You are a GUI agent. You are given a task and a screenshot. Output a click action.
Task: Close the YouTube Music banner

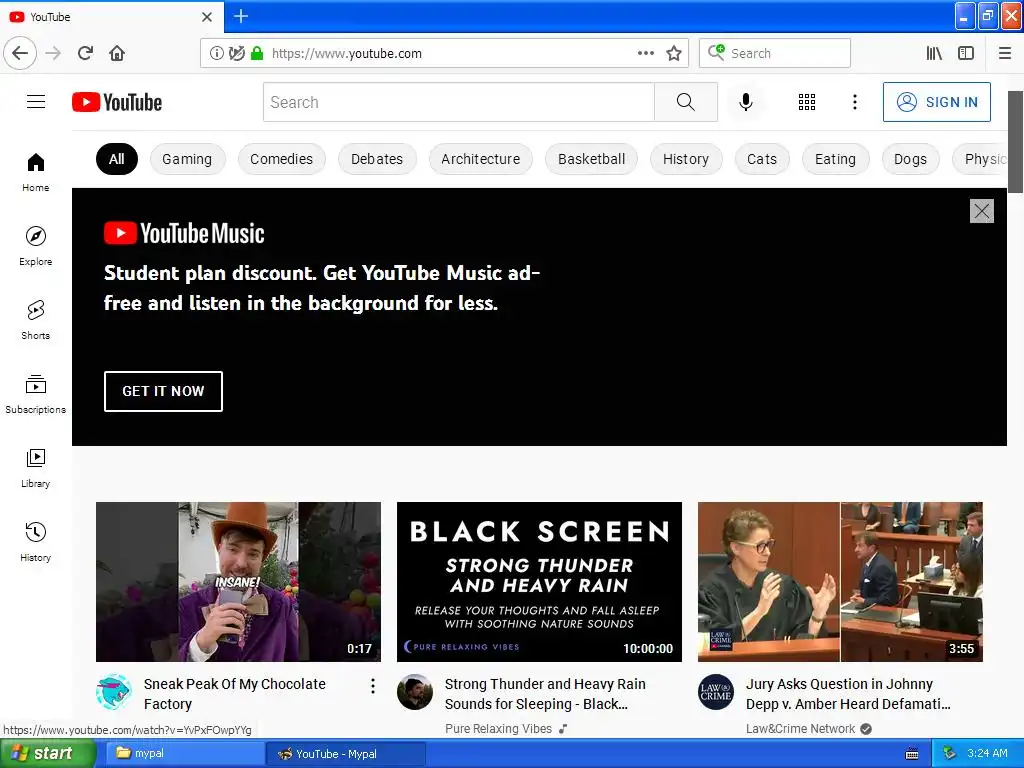pyautogui.click(x=982, y=211)
